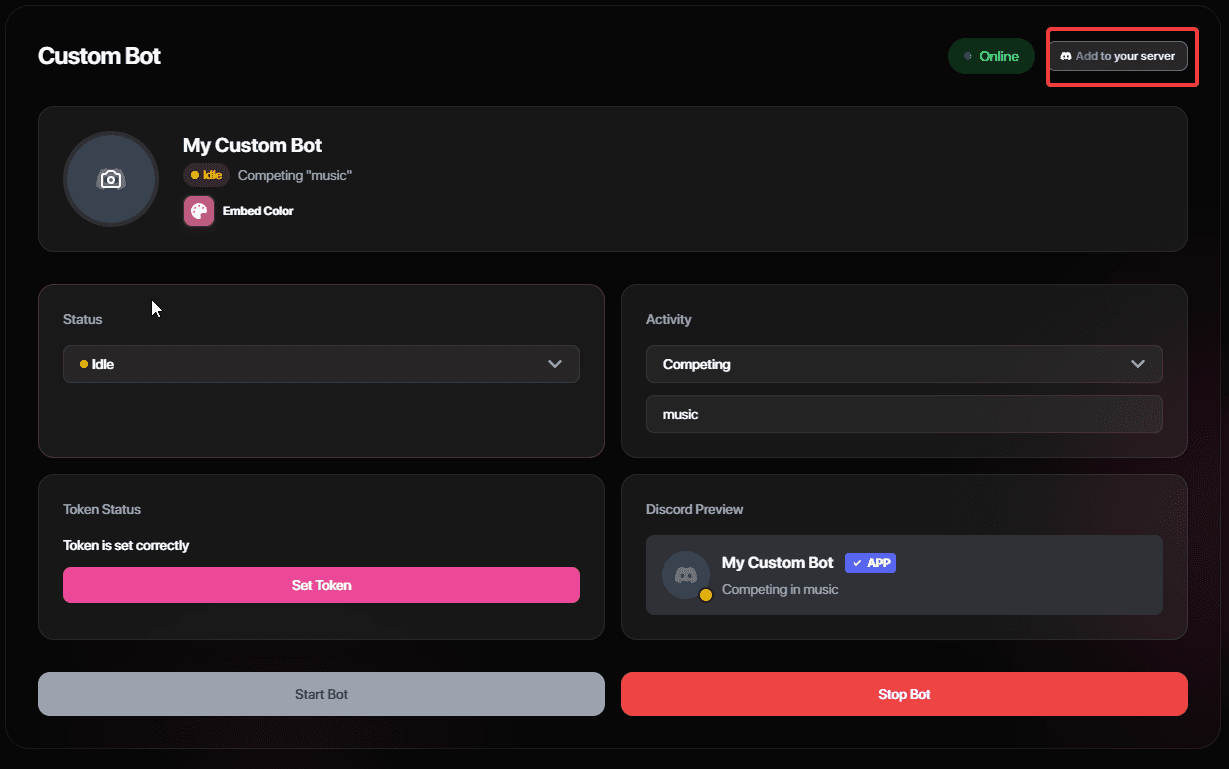This screenshot has height=769, width=1229.
Task: Click the Discord icon on Add to server button
Action: 1068,56
